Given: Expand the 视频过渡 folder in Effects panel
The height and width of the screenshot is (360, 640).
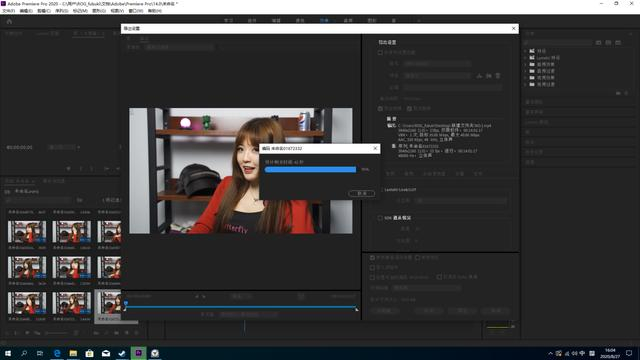Looking at the screenshot, I should [x=525, y=84].
